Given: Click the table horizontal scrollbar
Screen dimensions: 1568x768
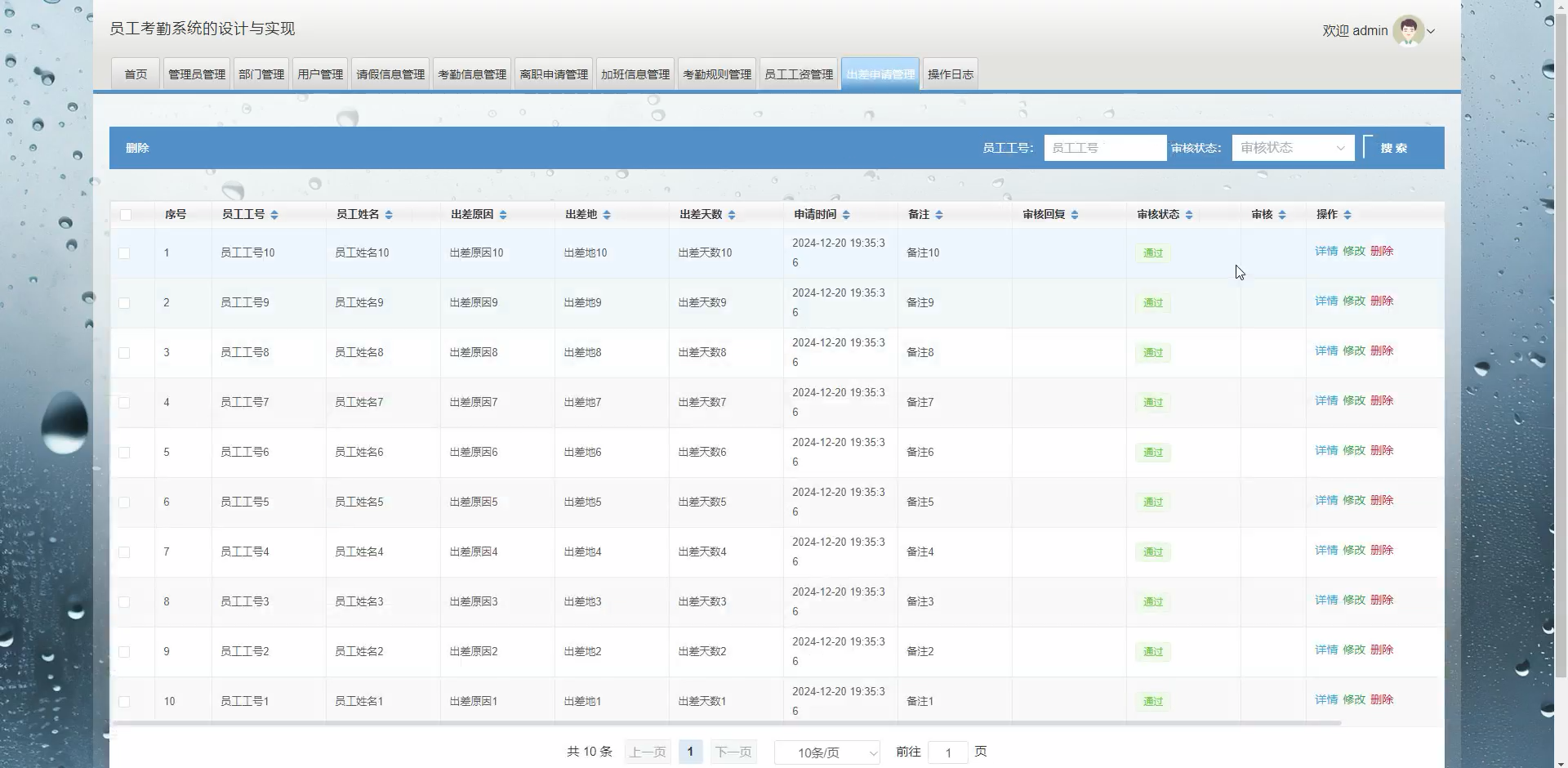Looking at the screenshot, I should pos(727,723).
